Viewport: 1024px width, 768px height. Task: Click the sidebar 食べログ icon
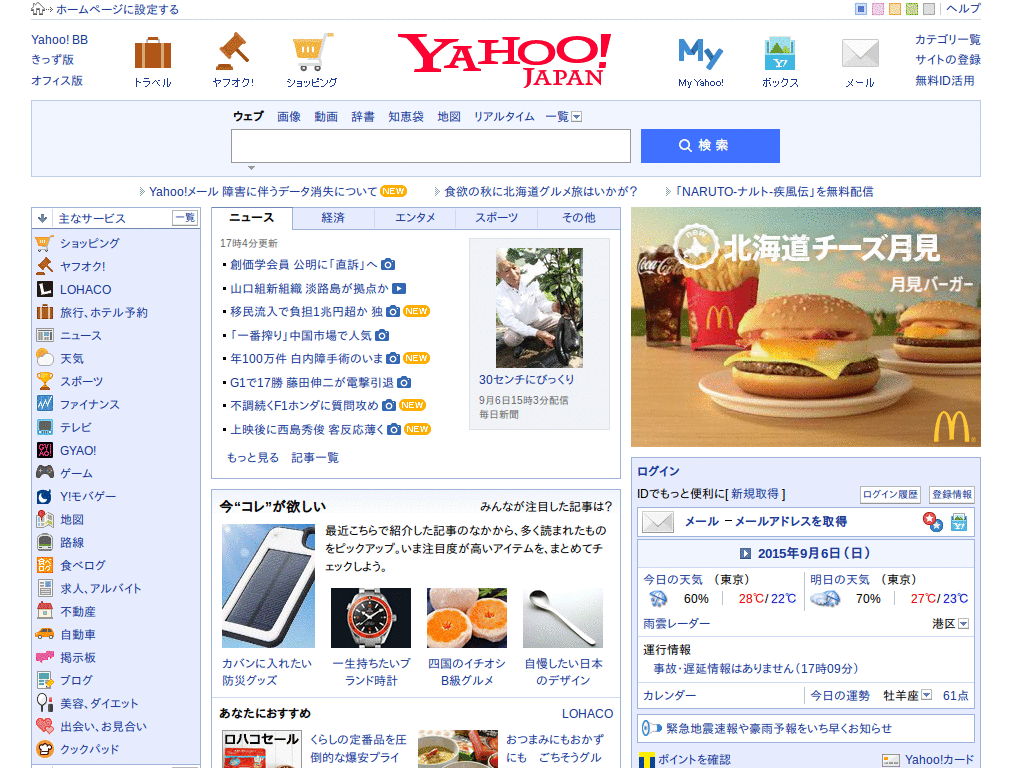tap(44, 565)
